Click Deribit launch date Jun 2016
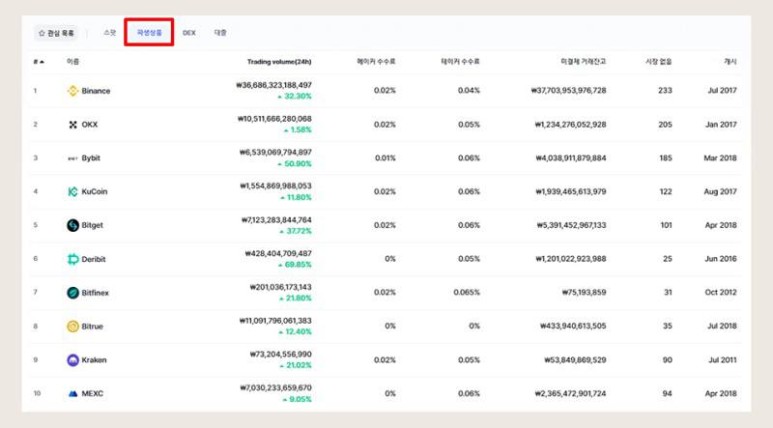 click(721, 259)
